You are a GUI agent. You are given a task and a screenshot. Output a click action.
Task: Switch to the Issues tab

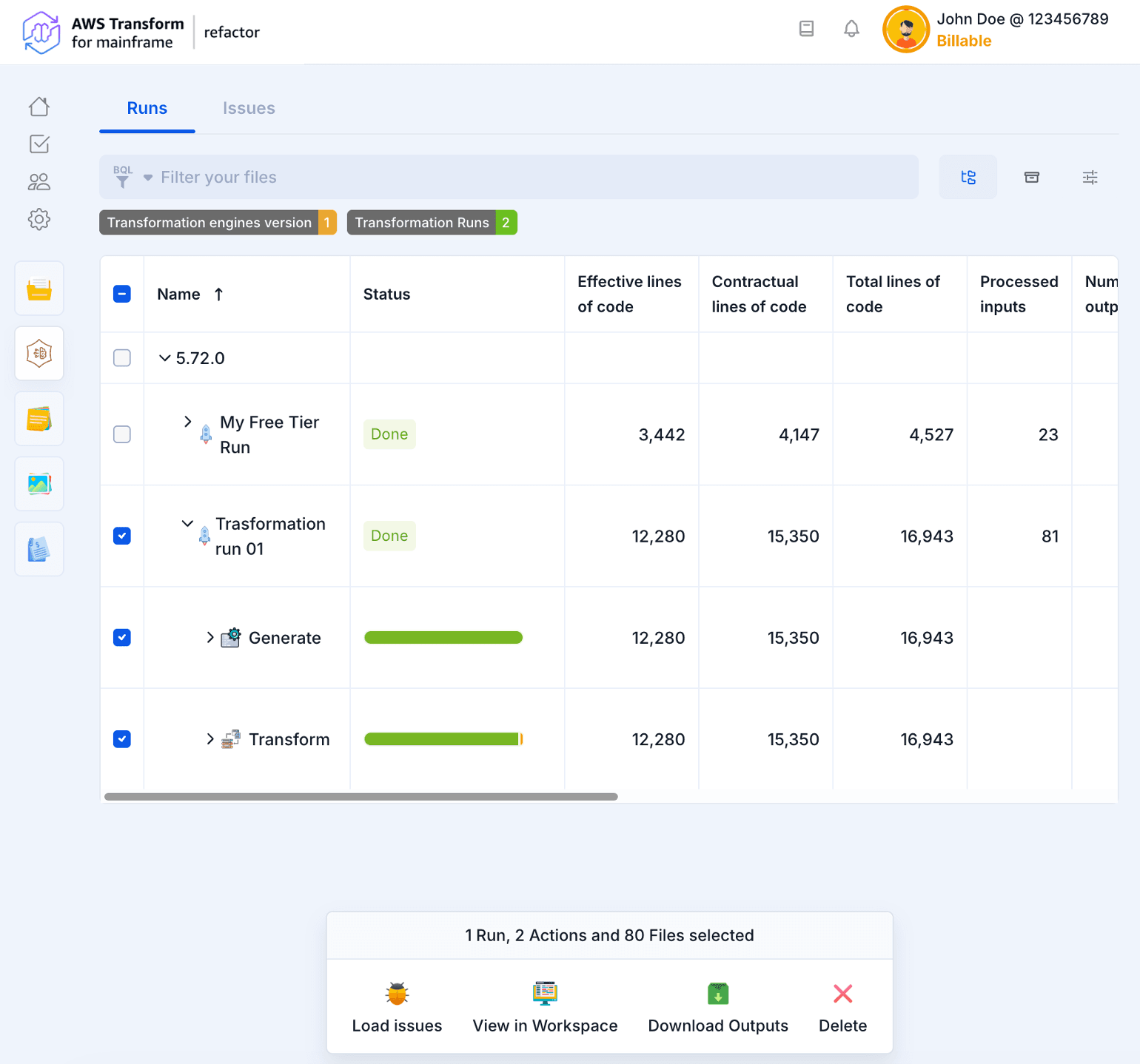tap(249, 109)
